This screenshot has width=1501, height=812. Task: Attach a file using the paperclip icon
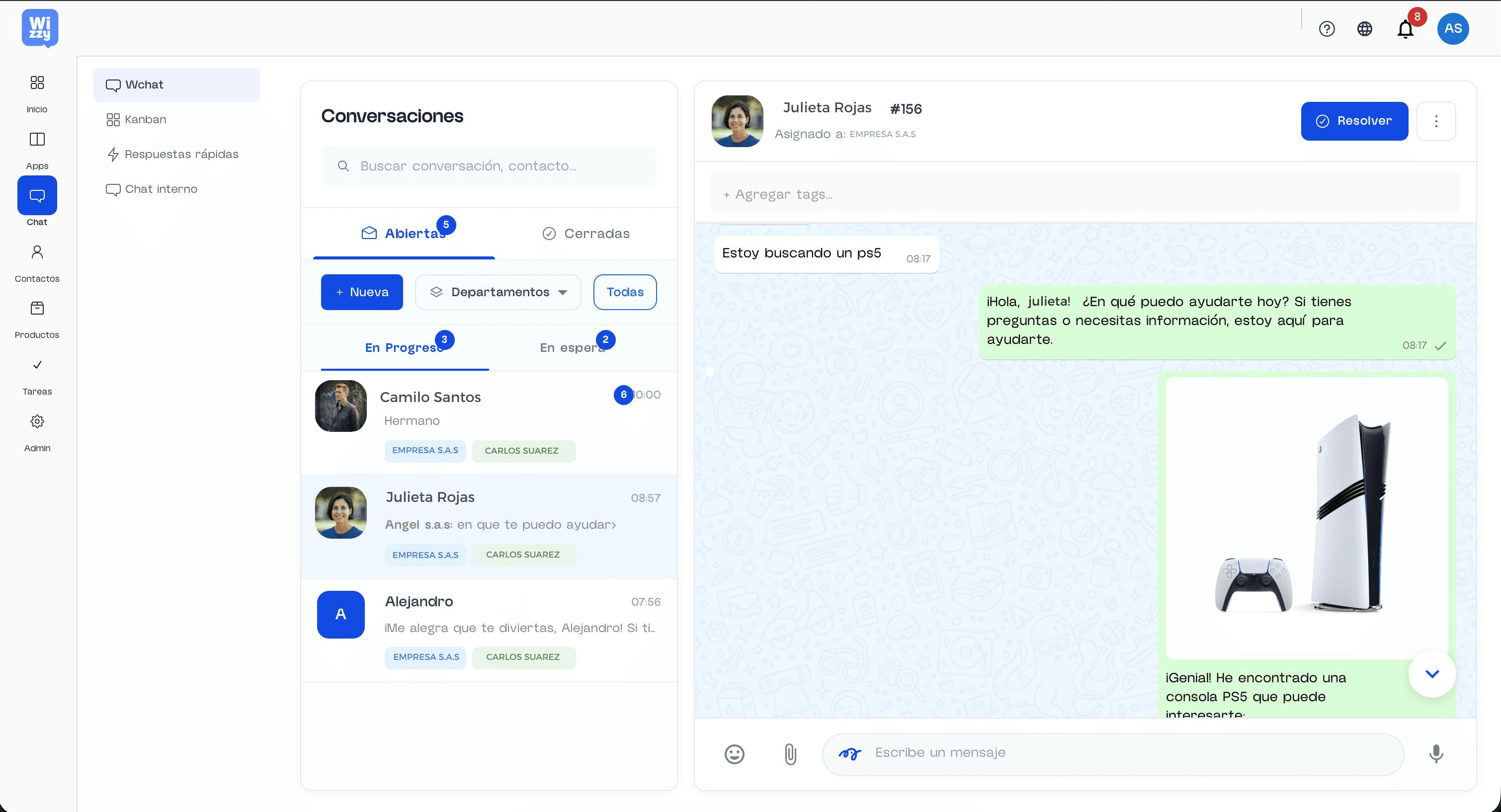[x=790, y=754]
